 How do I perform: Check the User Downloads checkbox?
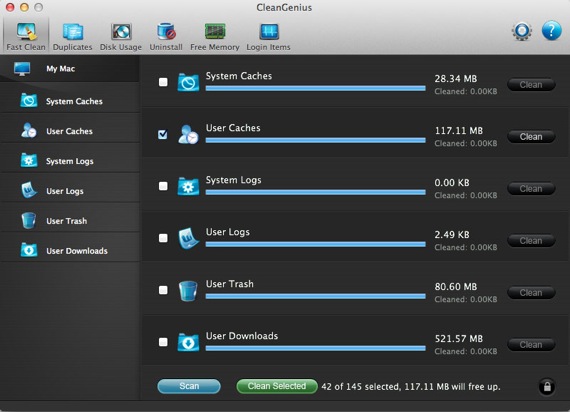click(x=163, y=342)
